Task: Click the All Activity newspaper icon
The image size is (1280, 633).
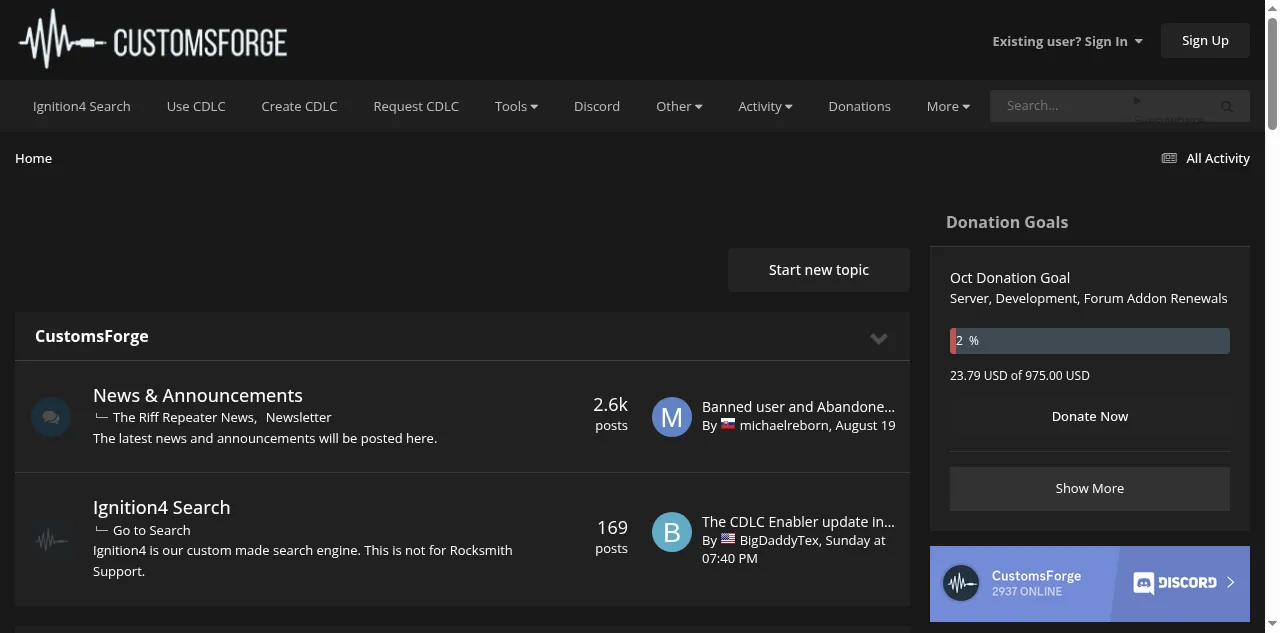Action: coord(1169,158)
